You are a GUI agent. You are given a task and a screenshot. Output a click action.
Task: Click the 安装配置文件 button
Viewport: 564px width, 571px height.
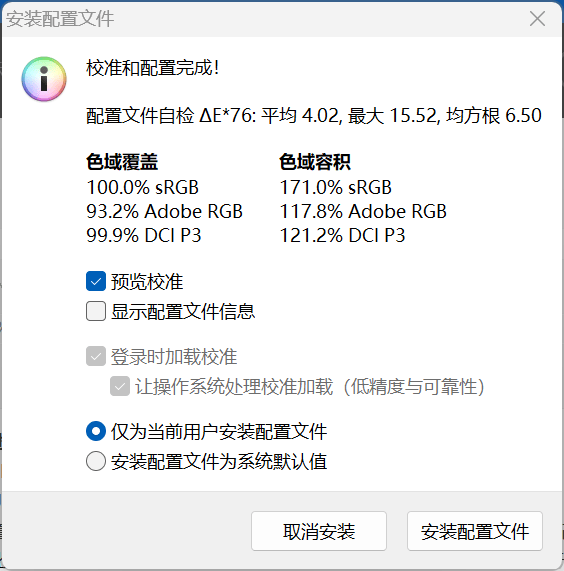tap(475, 531)
